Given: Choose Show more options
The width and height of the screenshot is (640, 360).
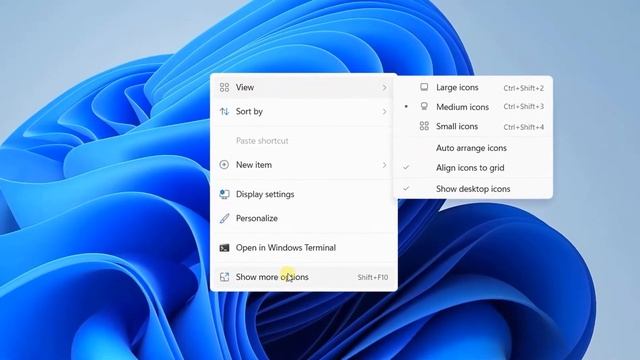Looking at the screenshot, I should coord(303,277).
